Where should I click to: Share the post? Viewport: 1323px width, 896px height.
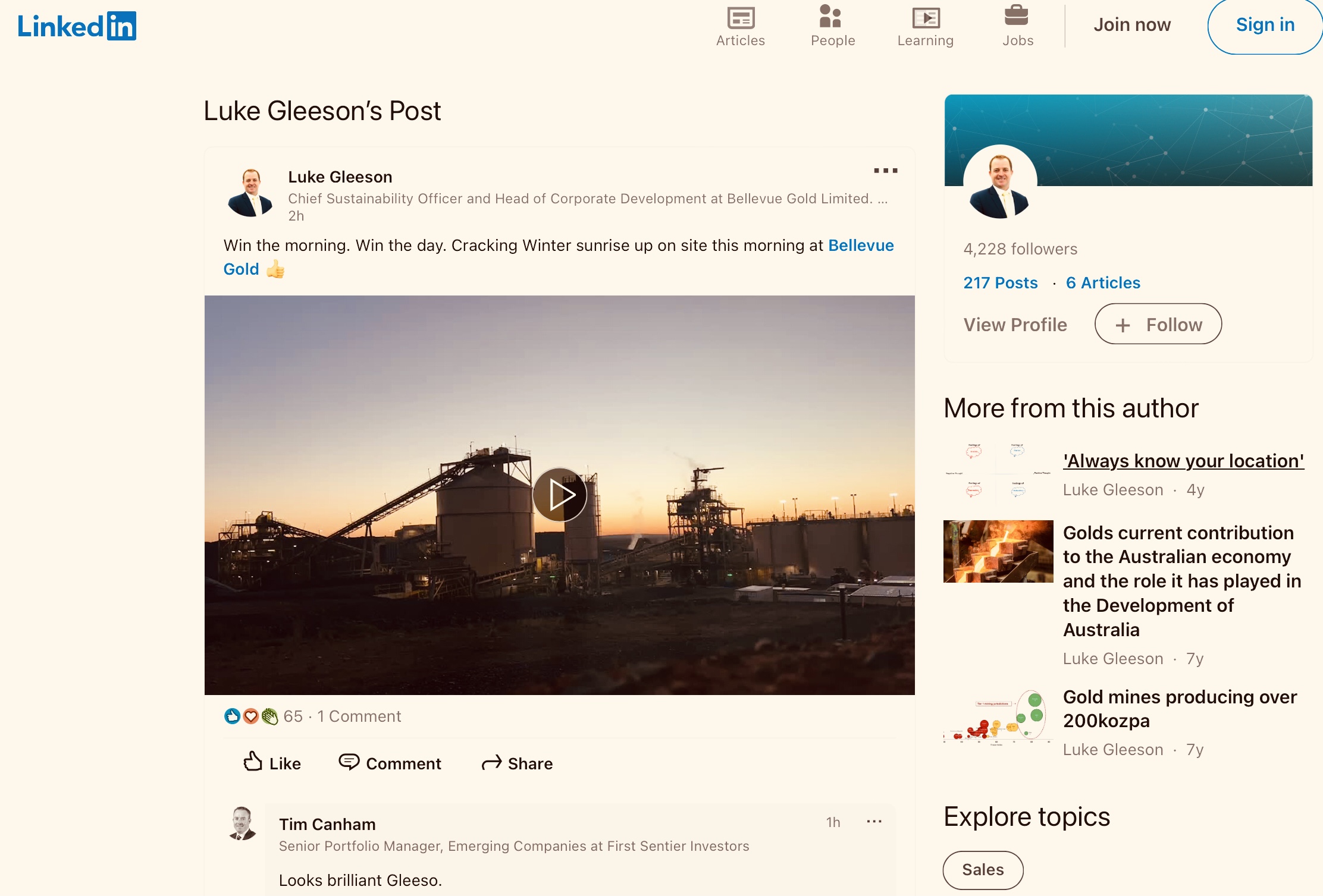pyautogui.click(x=517, y=763)
